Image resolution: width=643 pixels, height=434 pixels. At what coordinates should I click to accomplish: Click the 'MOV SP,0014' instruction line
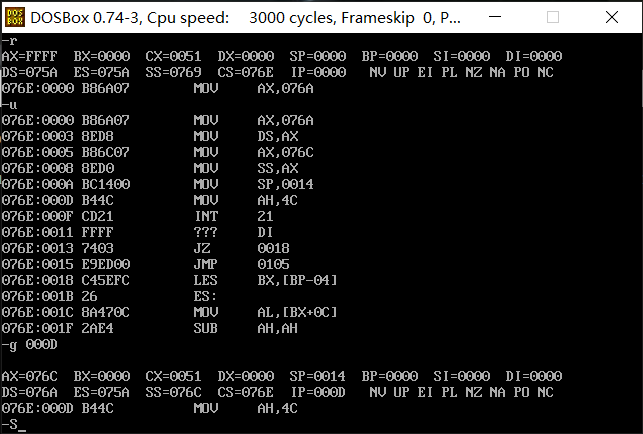(x=158, y=184)
